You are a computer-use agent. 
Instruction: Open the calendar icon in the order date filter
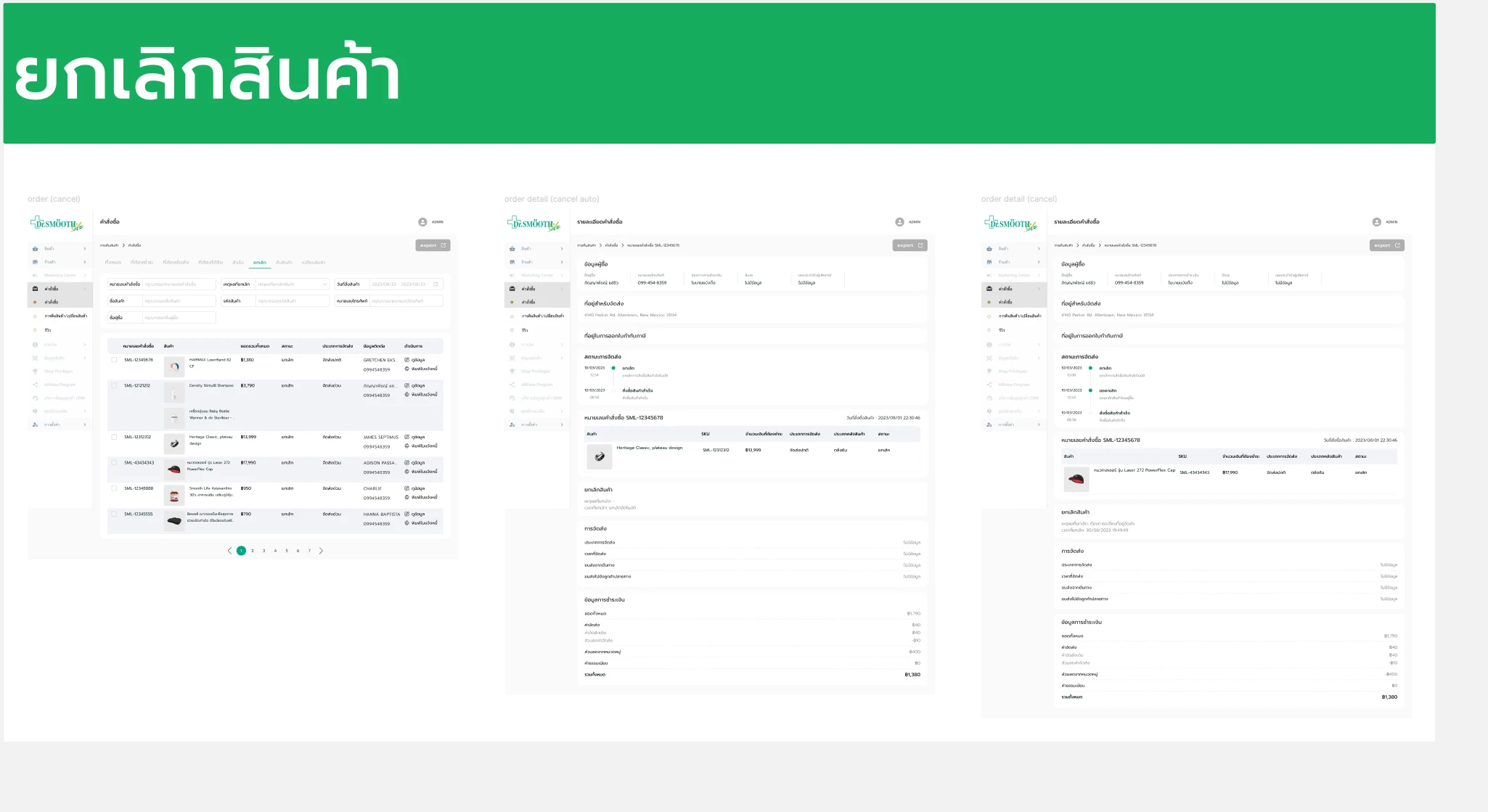pyautogui.click(x=436, y=284)
